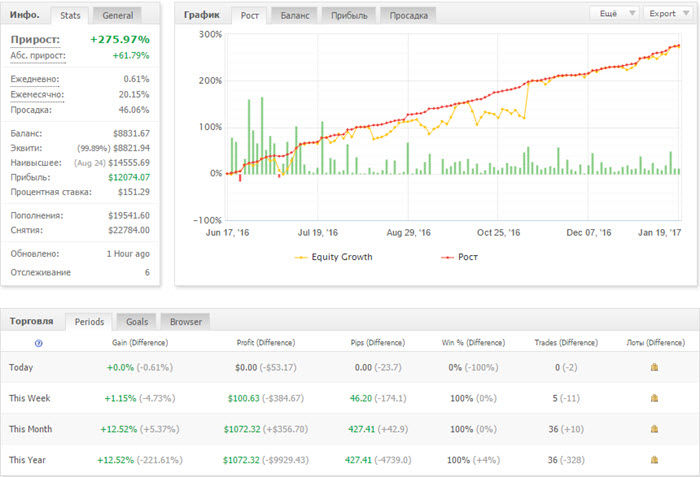The image size is (700, 477).
Task: Toggle the red Рост legend series
Action: pos(459,257)
